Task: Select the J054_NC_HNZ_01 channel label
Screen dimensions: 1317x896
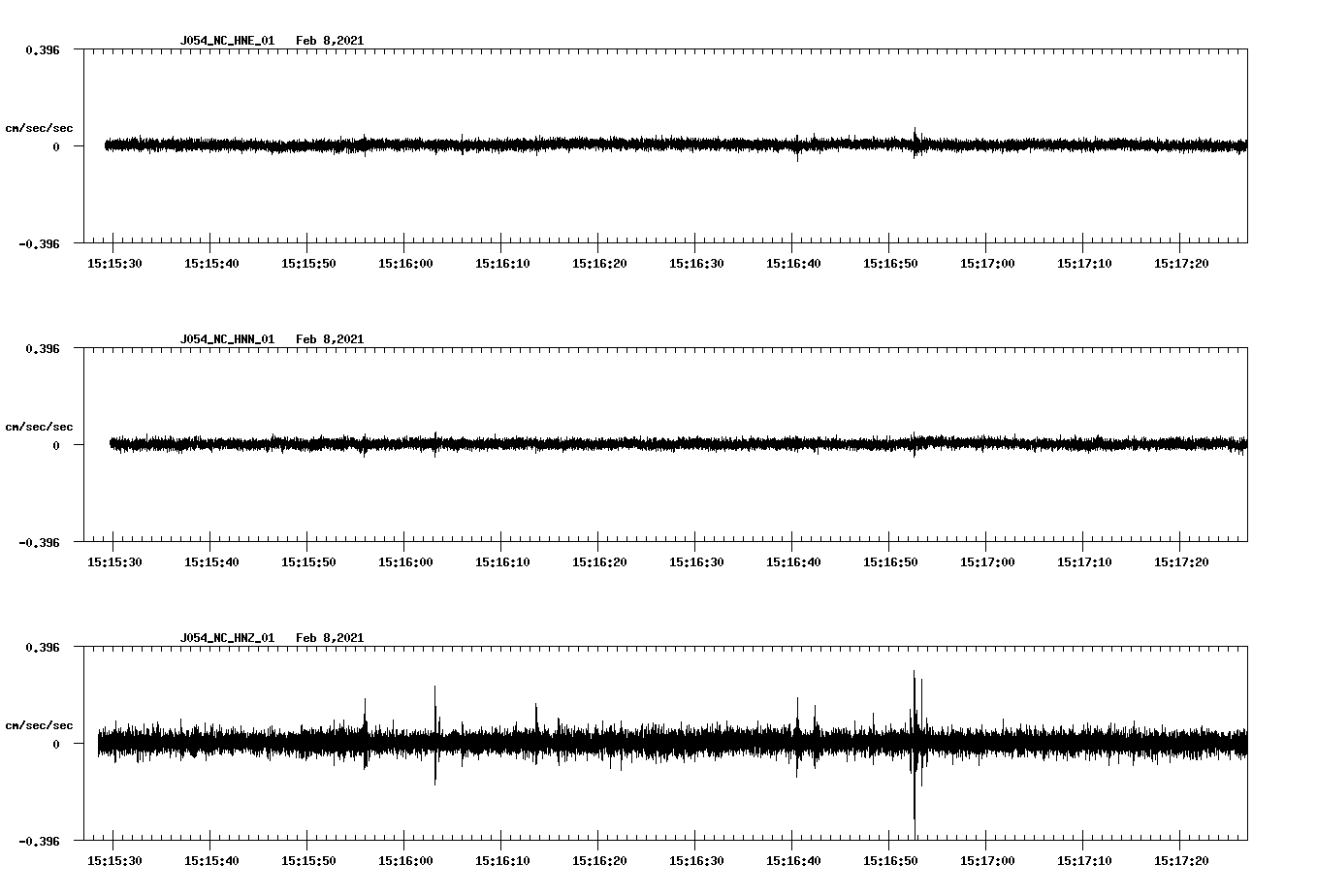Action: (x=226, y=637)
